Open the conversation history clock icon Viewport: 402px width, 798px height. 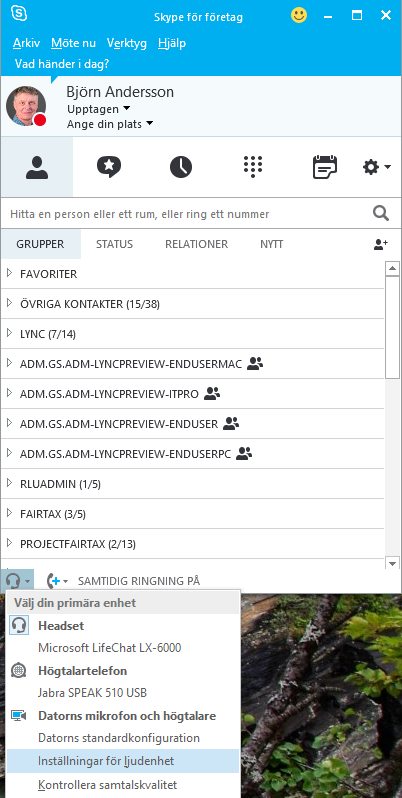pyautogui.click(x=181, y=167)
